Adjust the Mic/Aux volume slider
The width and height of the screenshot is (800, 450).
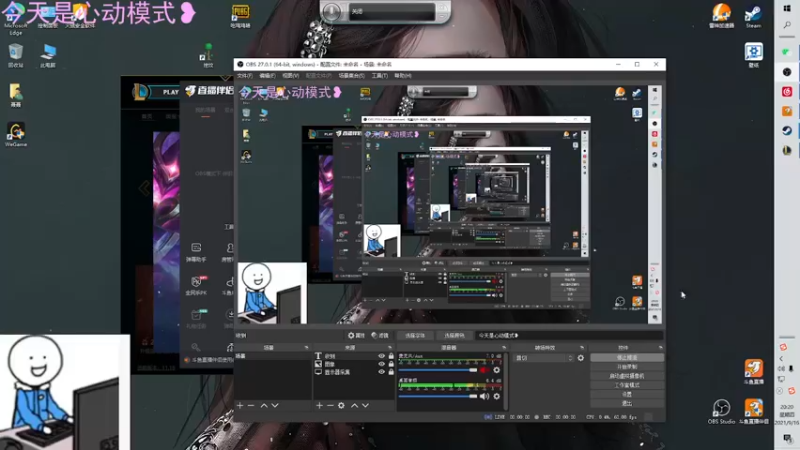coord(438,370)
